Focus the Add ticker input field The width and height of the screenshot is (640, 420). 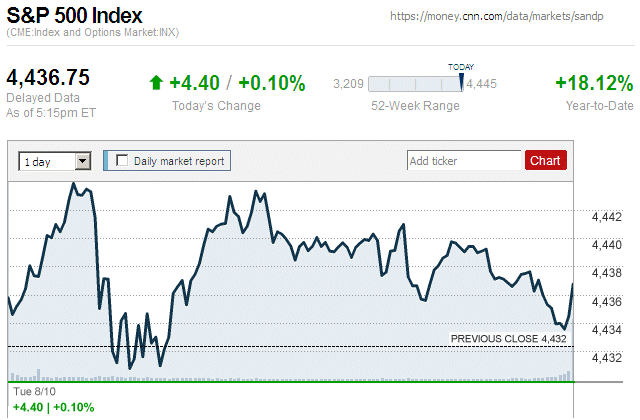tap(464, 160)
